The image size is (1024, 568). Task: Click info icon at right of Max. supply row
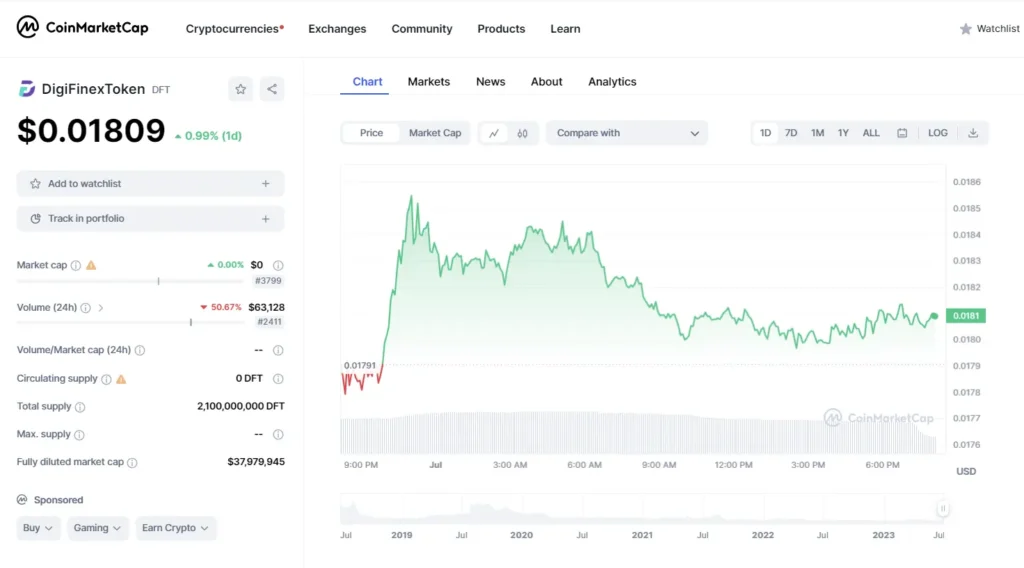[x=278, y=435]
